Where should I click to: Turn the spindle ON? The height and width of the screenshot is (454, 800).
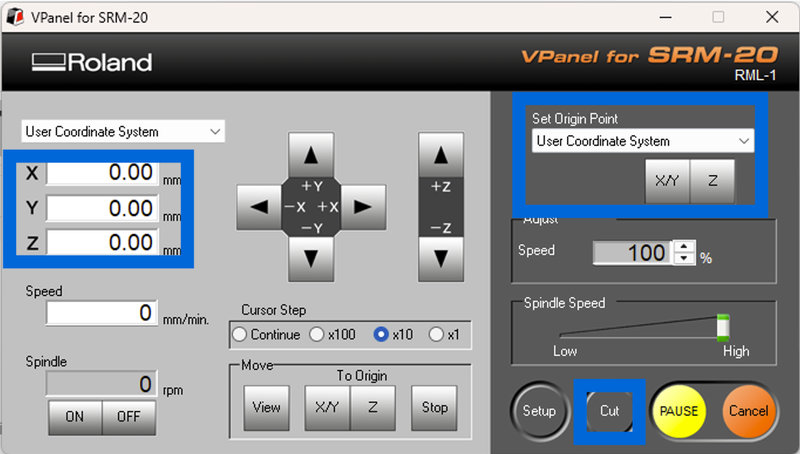pos(75,417)
